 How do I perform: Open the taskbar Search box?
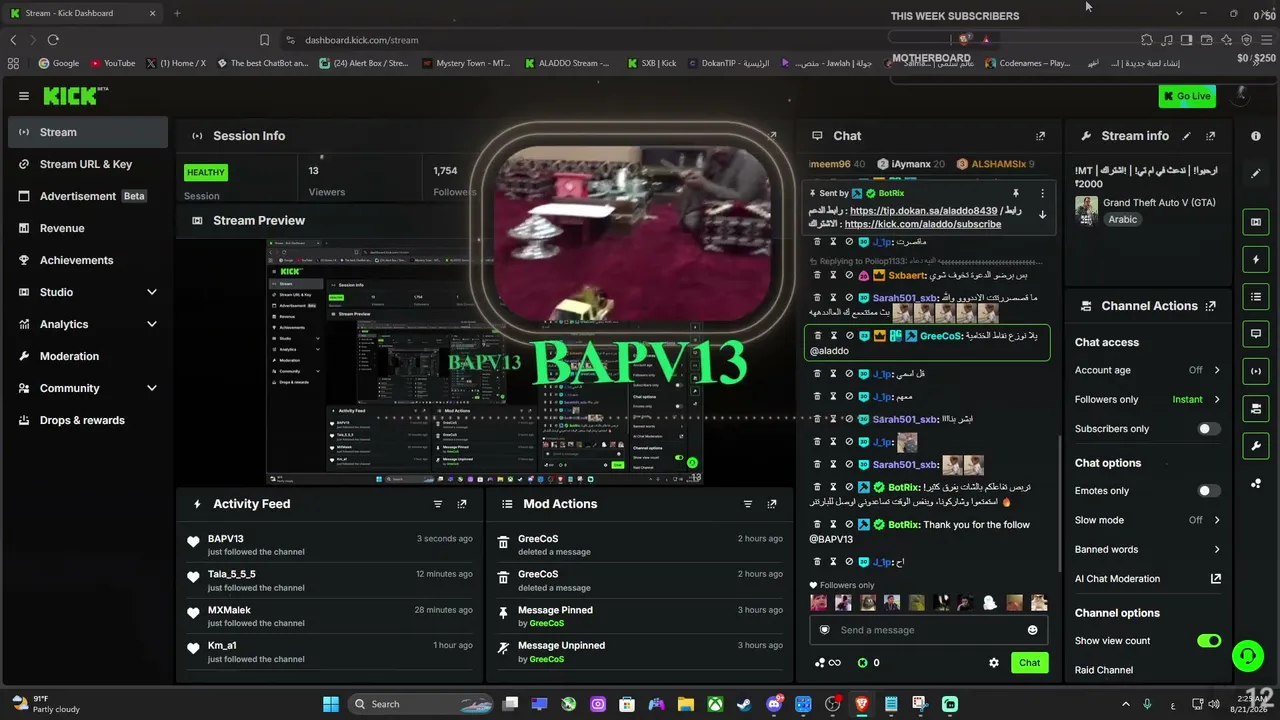(x=422, y=704)
